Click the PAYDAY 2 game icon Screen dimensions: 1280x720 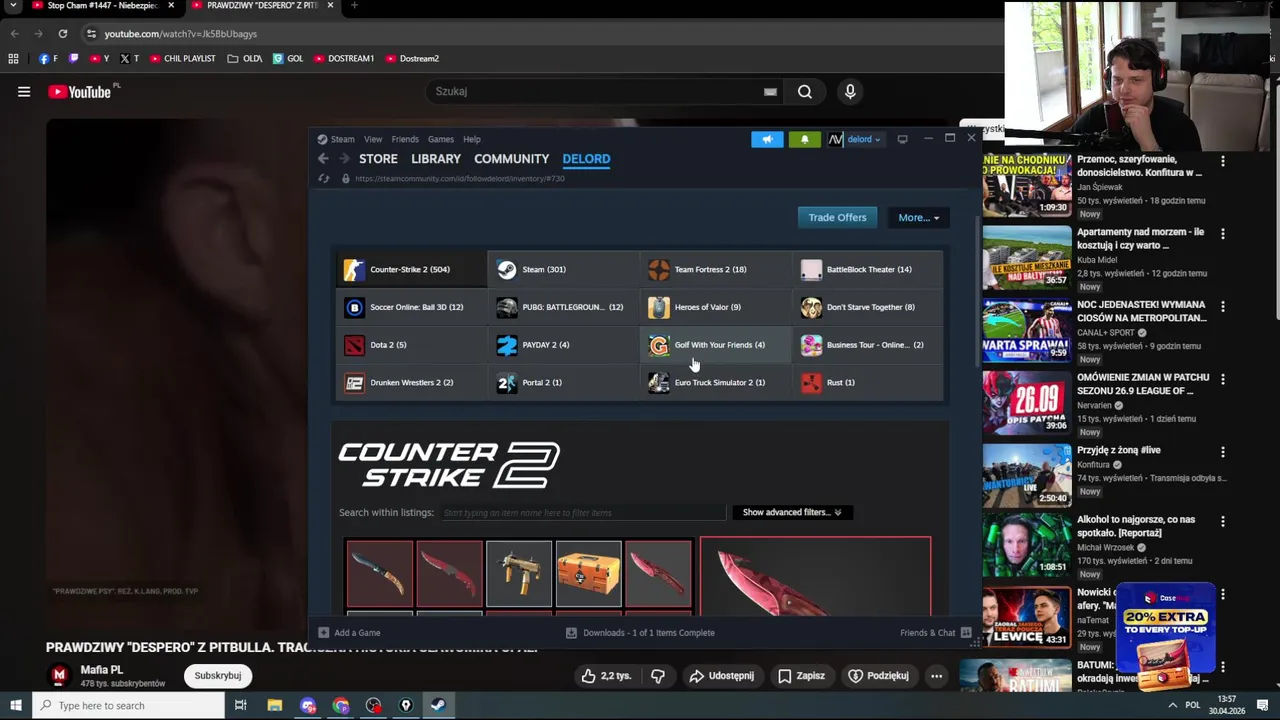[507, 345]
